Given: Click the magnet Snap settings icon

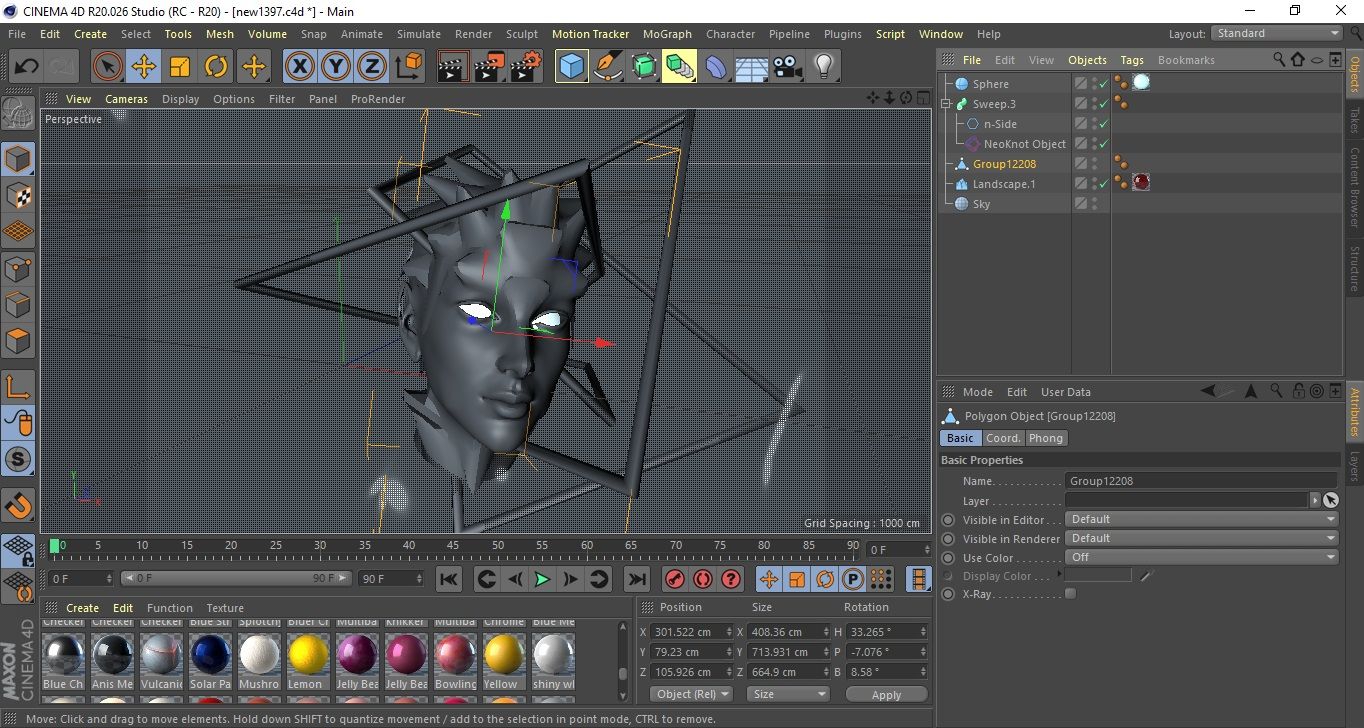Looking at the screenshot, I should click(x=18, y=505).
